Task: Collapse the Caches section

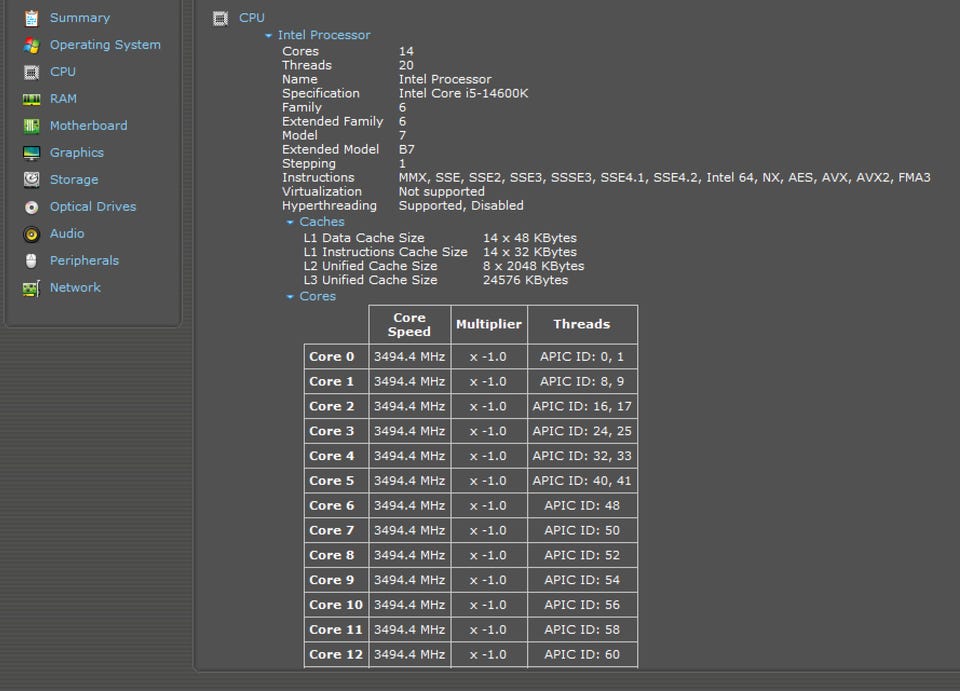Action: click(291, 223)
